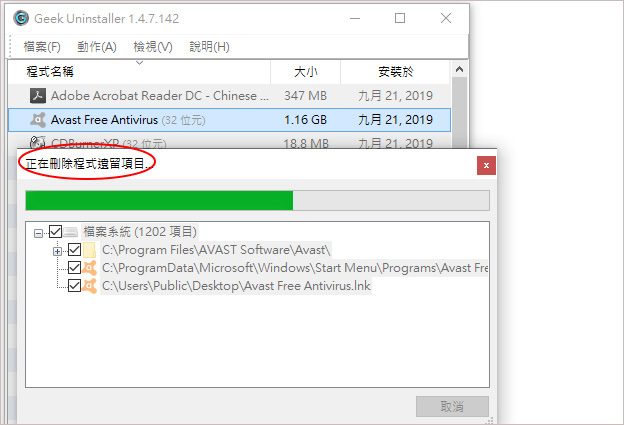Click the drive icon beside 檔案系統

pyautogui.click(x=71, y=232)
